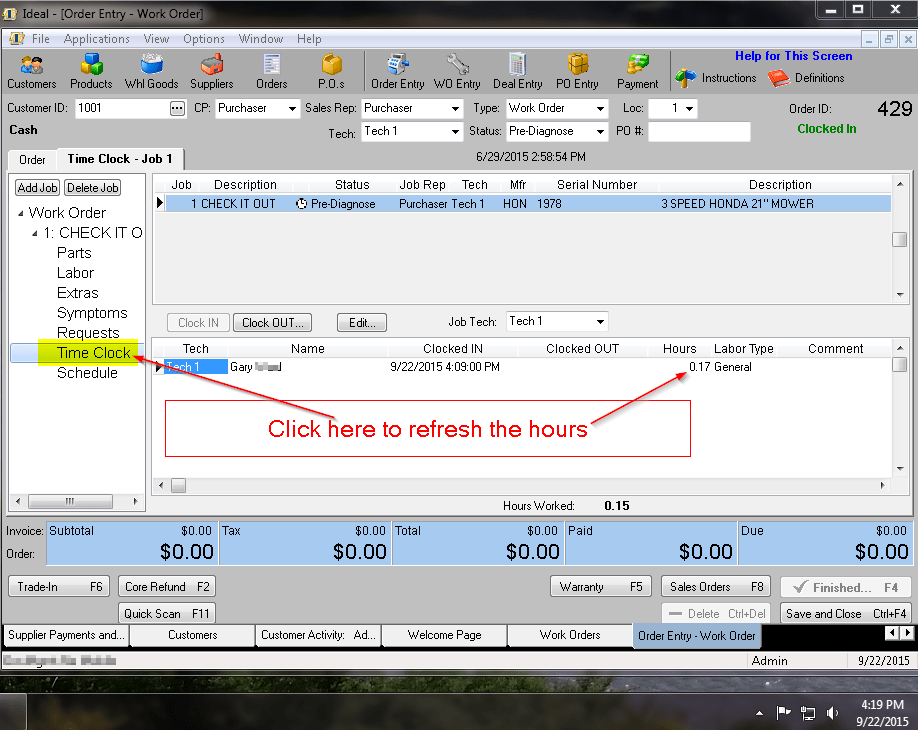
Task: Open WO Entry from the toolbar
Action: [x=457, y=70]
